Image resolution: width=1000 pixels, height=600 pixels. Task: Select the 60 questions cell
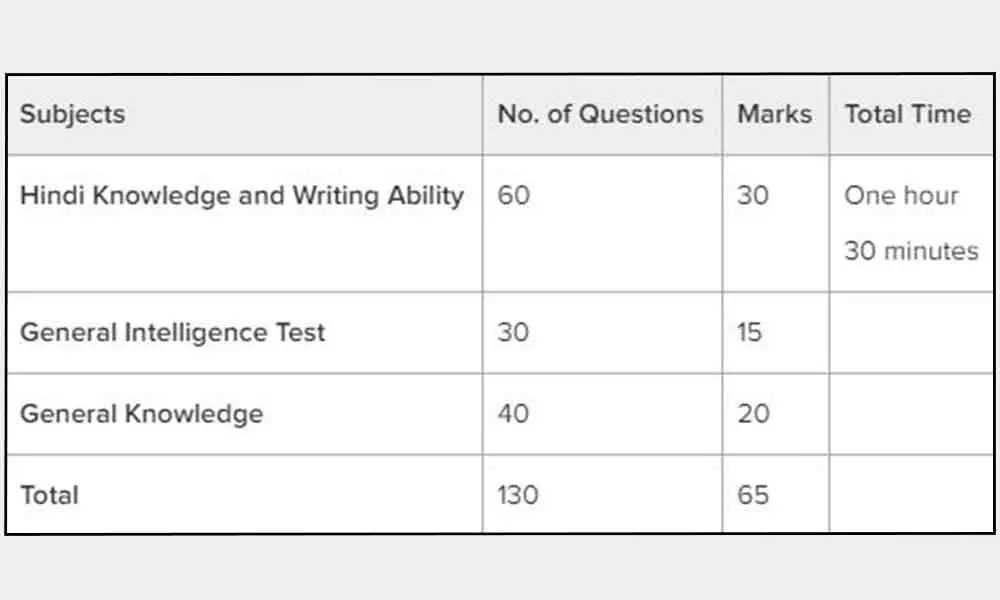(513, 195)
